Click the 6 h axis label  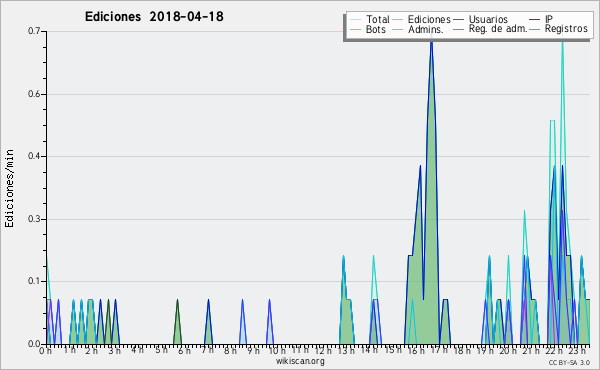(x=184, y=350)
